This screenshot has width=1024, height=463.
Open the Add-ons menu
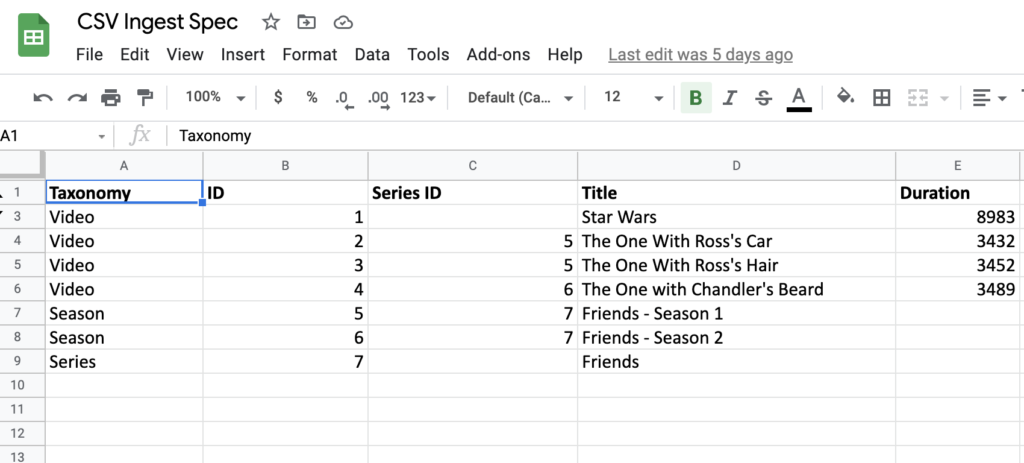[498, 54]
